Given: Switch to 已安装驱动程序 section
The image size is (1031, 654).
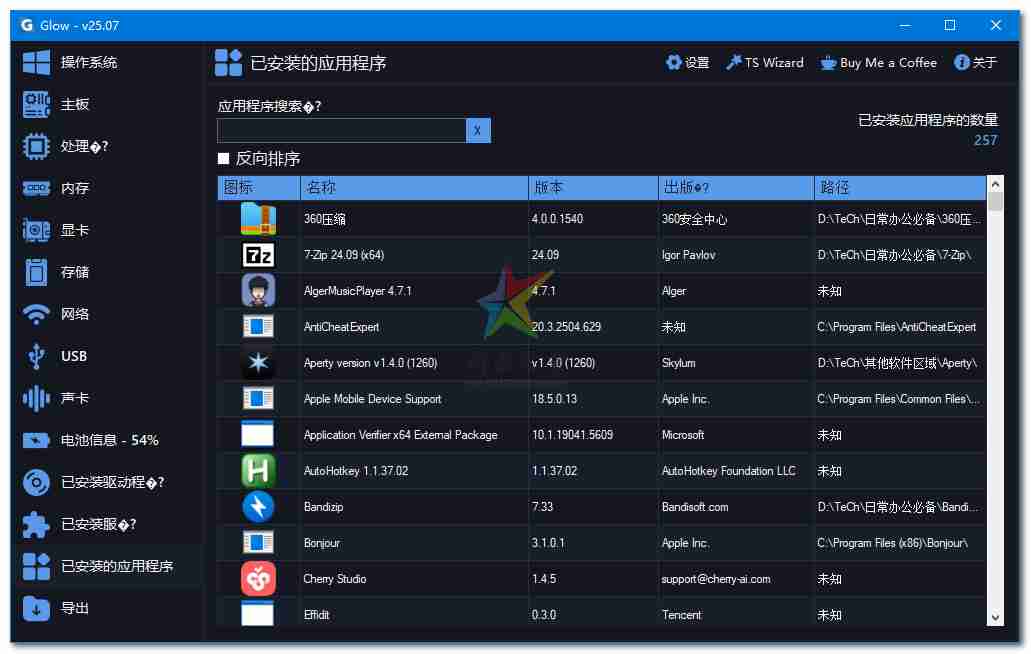Looking at the screenshot, I should [36, 481].
